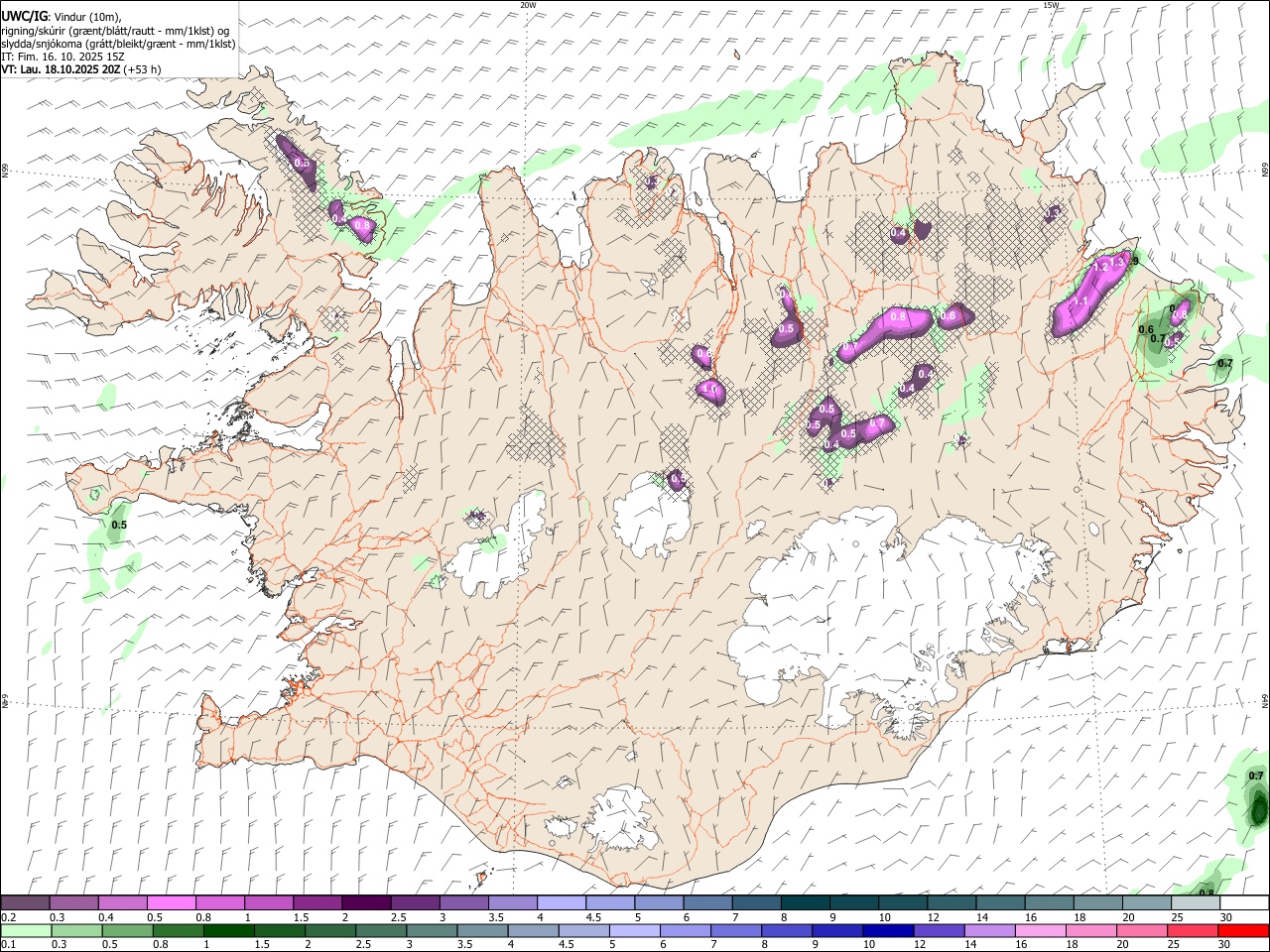The width and height of the screenshot is (1270, 952).
Task: Pick the darkest purple snow swatch, 2 to 2.5
Action: [x=366, y=903]
